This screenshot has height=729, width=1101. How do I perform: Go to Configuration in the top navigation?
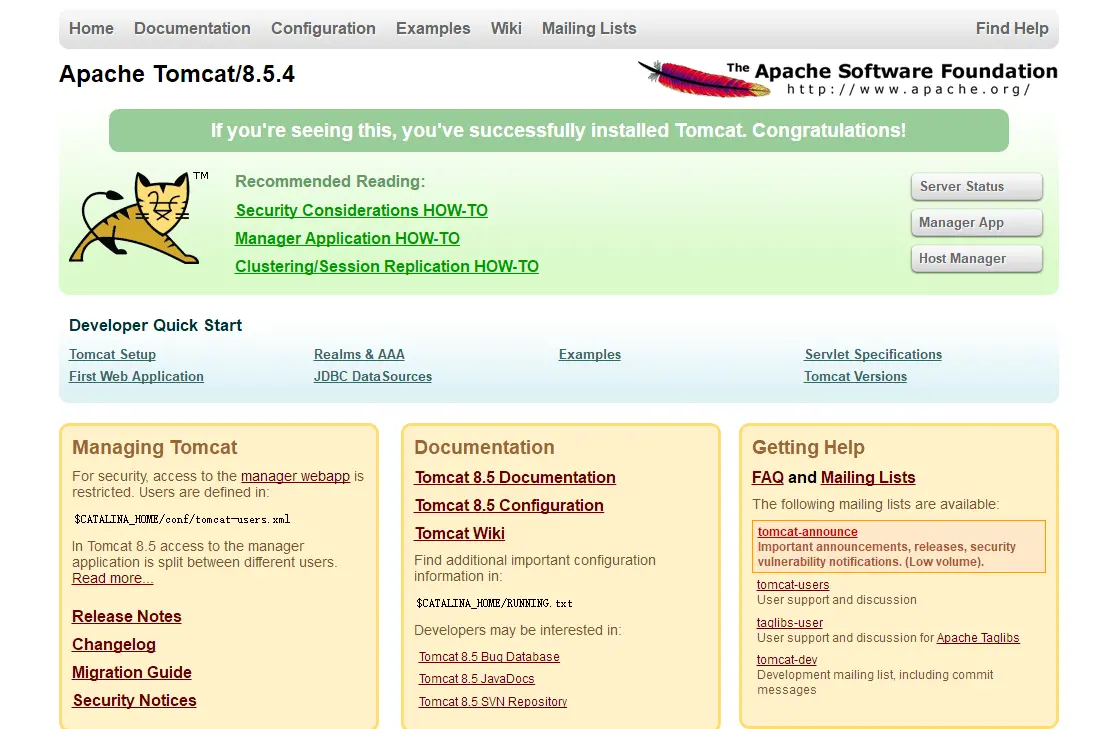click(323, 28)
